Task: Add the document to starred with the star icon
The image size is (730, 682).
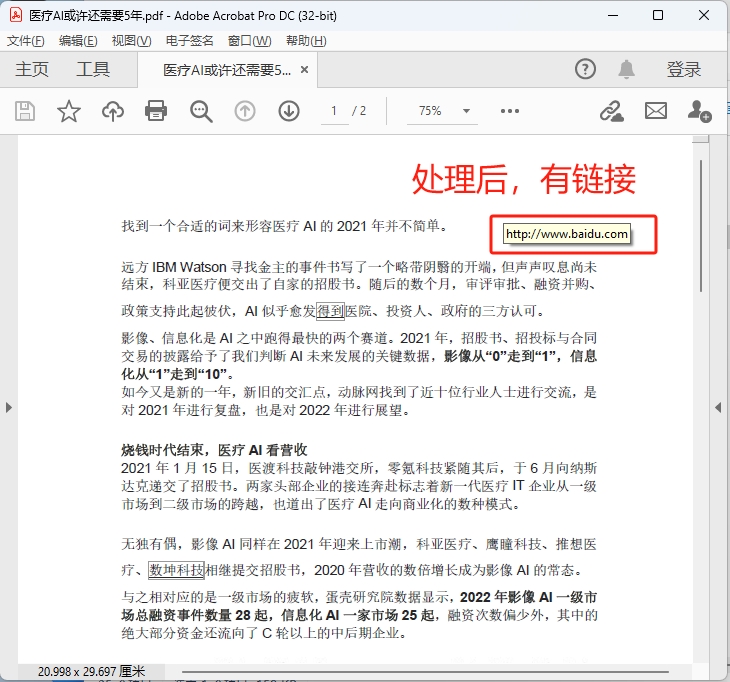Action: click(68, 111)
